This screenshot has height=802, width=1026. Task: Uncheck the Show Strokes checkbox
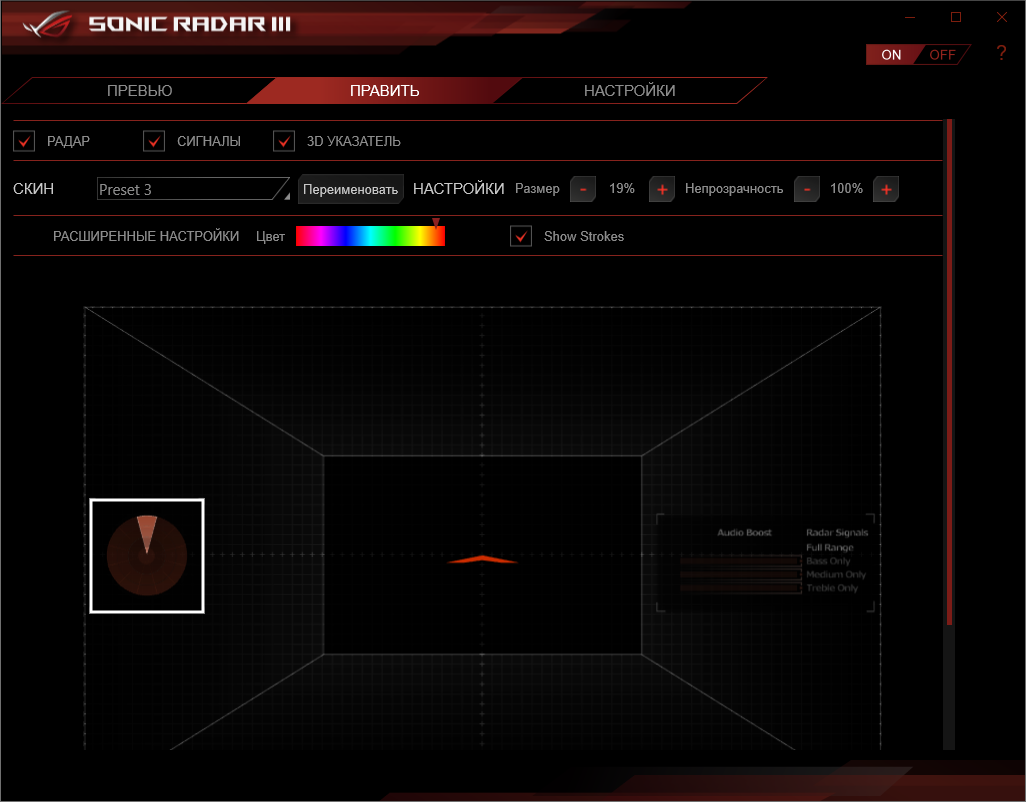click(x=521, y=236)
